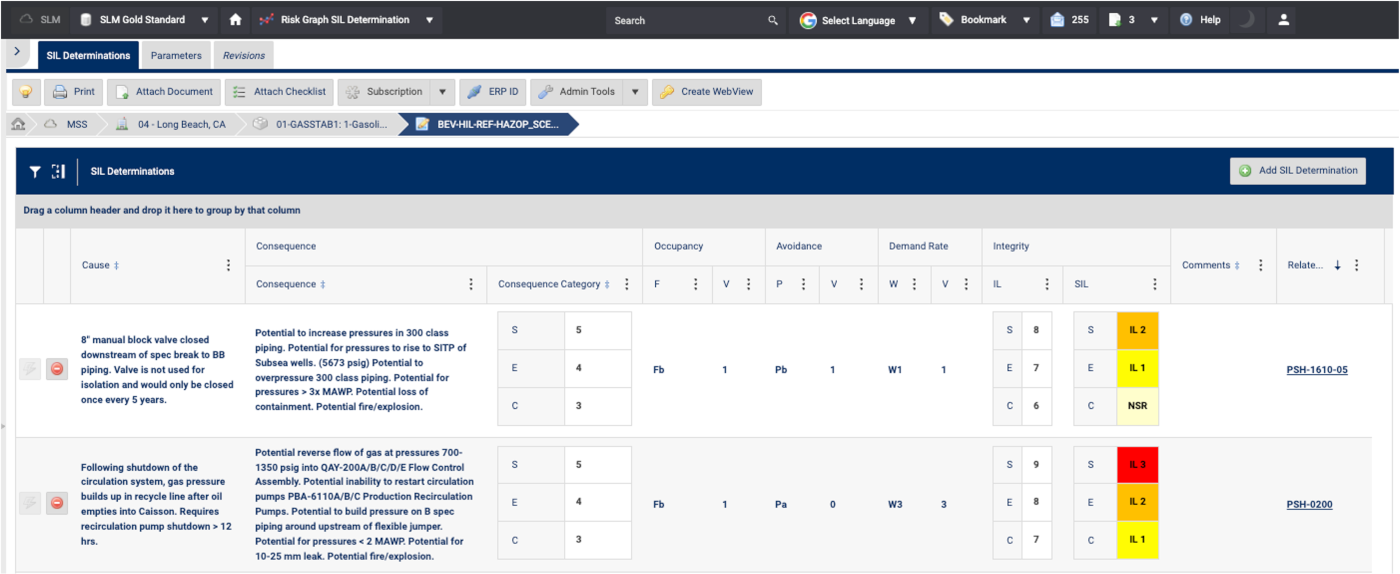
Task: Open the PSH-1610-05 link
Action: [x=1316, y=370]
